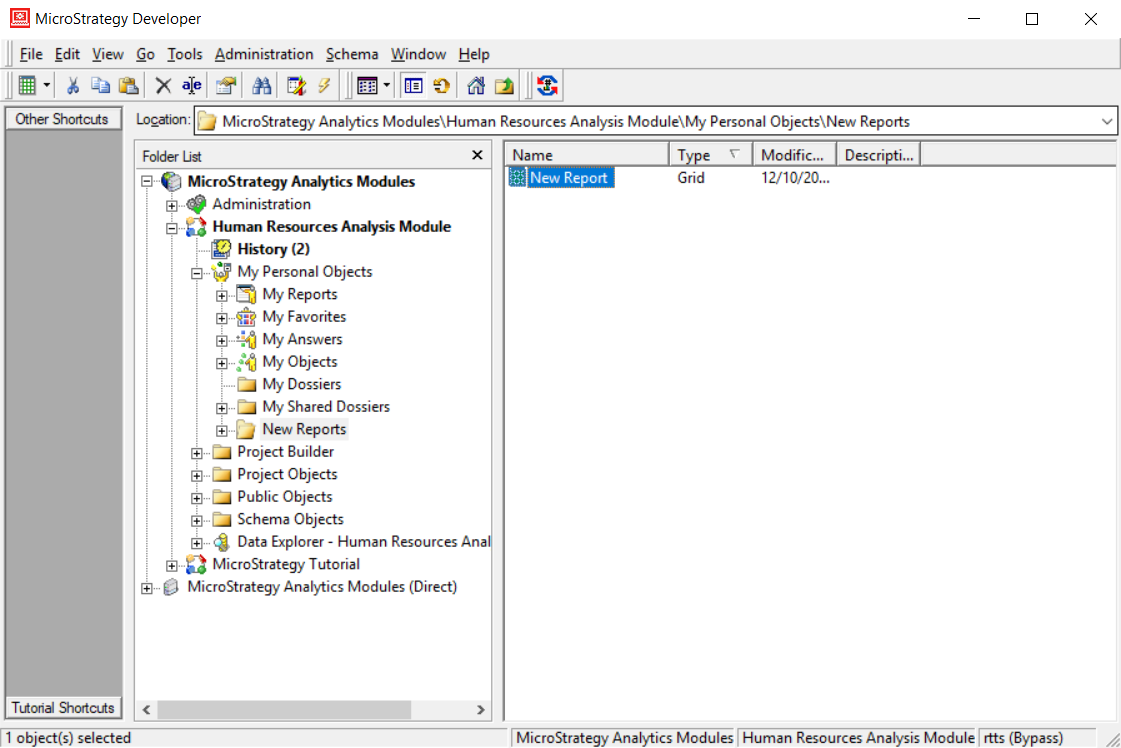The height and width of the screenshot is (748, 1121).
Task: Open the dropdown arrow next to new grid icon
Action: coord(46,86)
